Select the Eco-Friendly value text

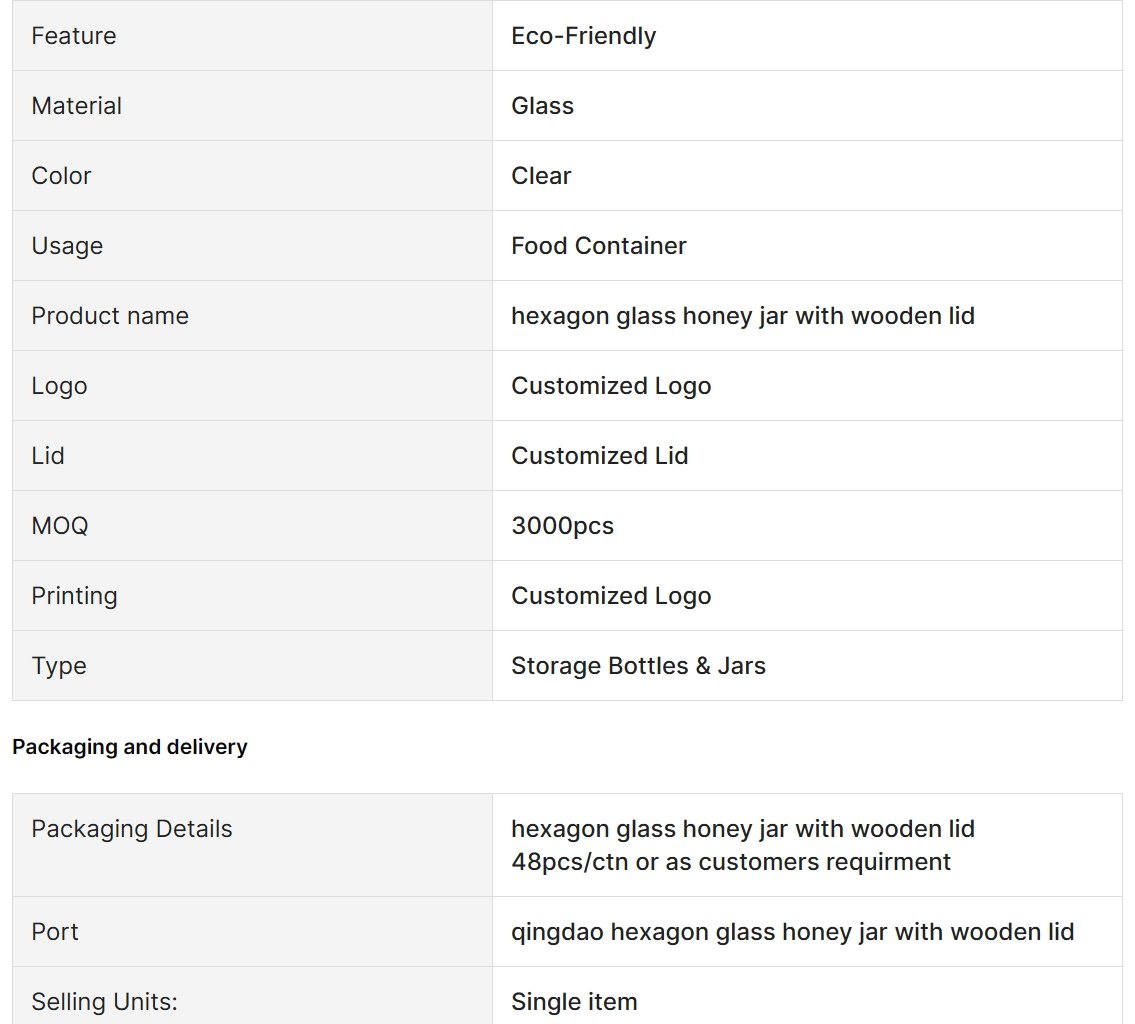(x=583, y=35)
